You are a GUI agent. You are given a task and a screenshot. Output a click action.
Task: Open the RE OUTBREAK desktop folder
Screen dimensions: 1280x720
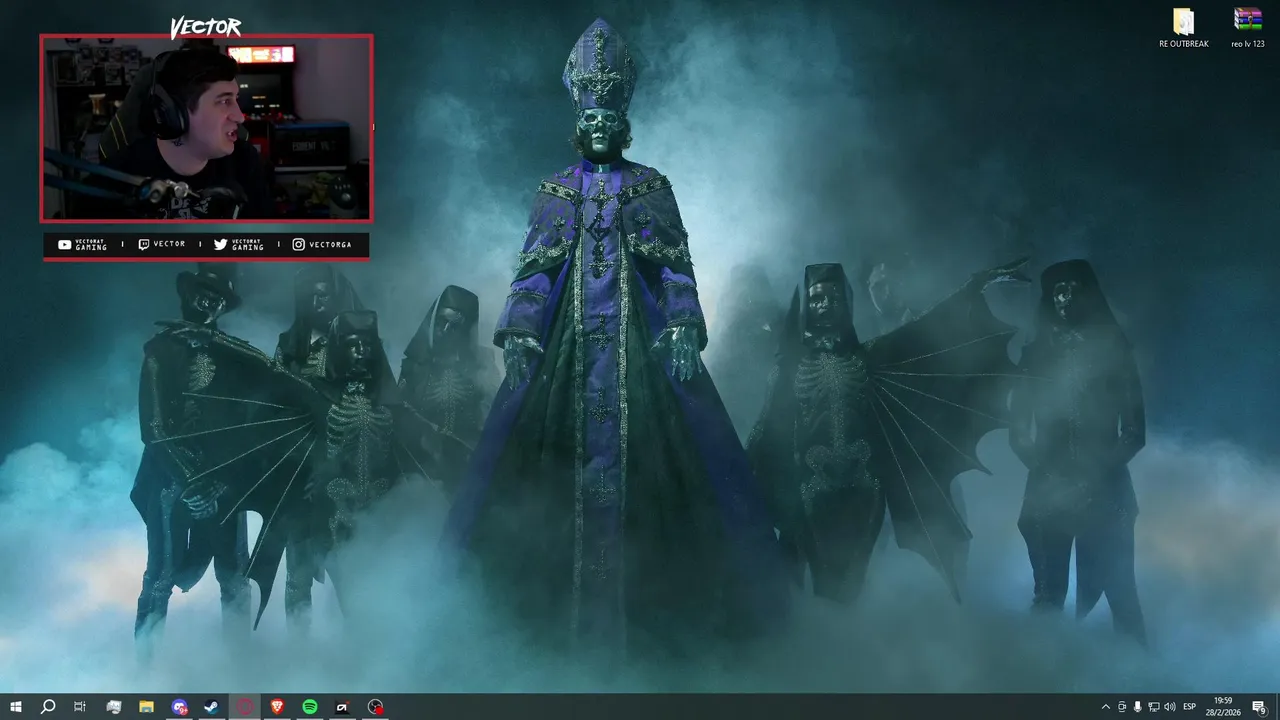[1184, 28]
